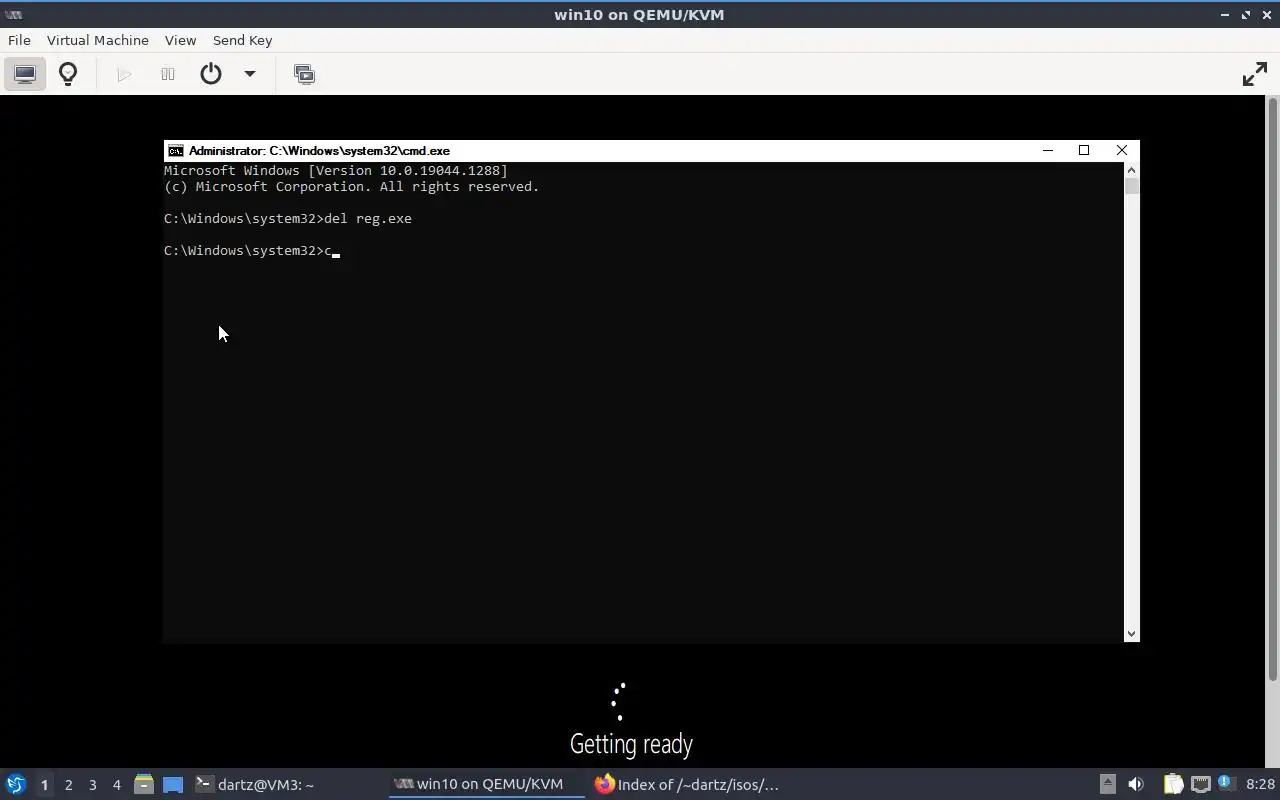Switch to workspace 1
This screenshot has height=800, width=1280.
[44, 785]
